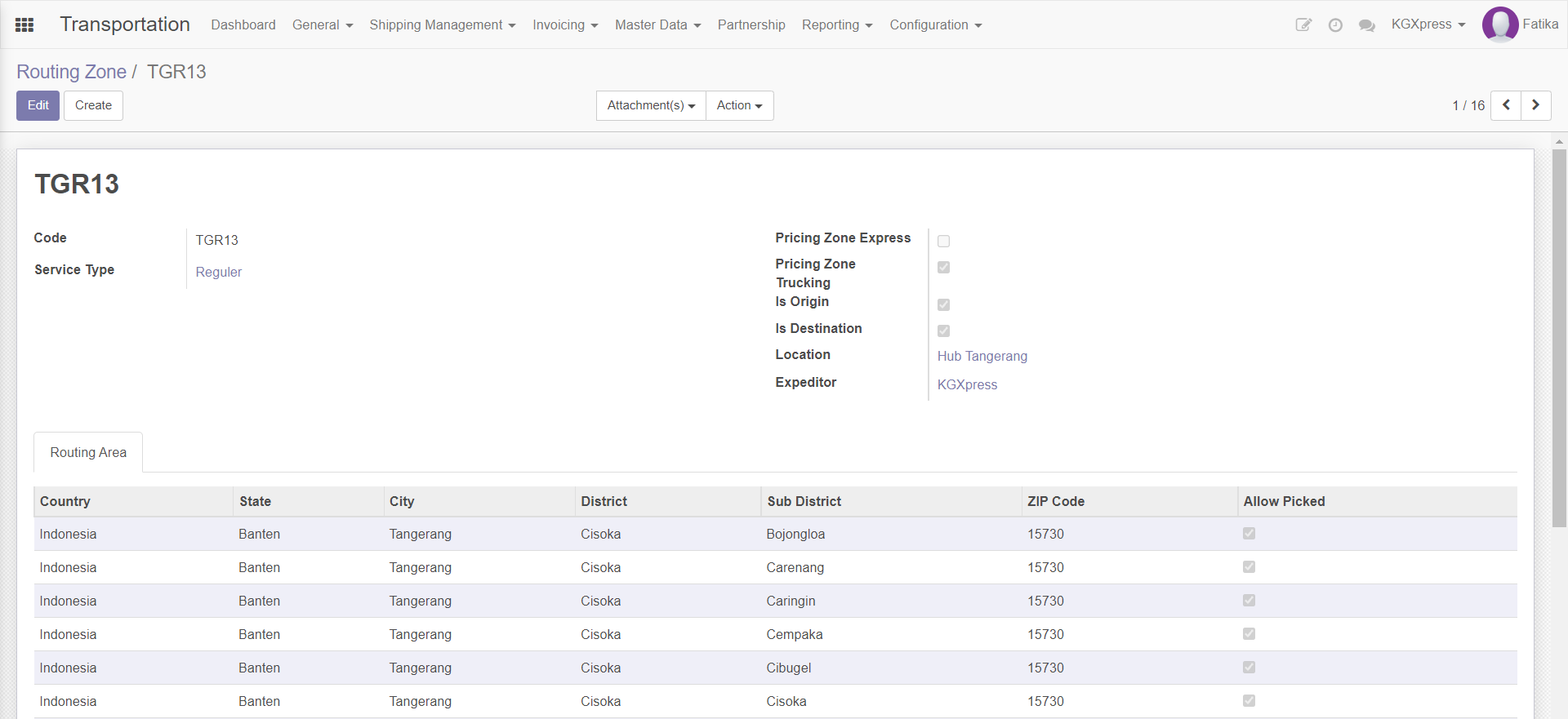This screenshot has width=1568, height=719.
Task: Open the clock activities icon
Action: pos(1335,25)
